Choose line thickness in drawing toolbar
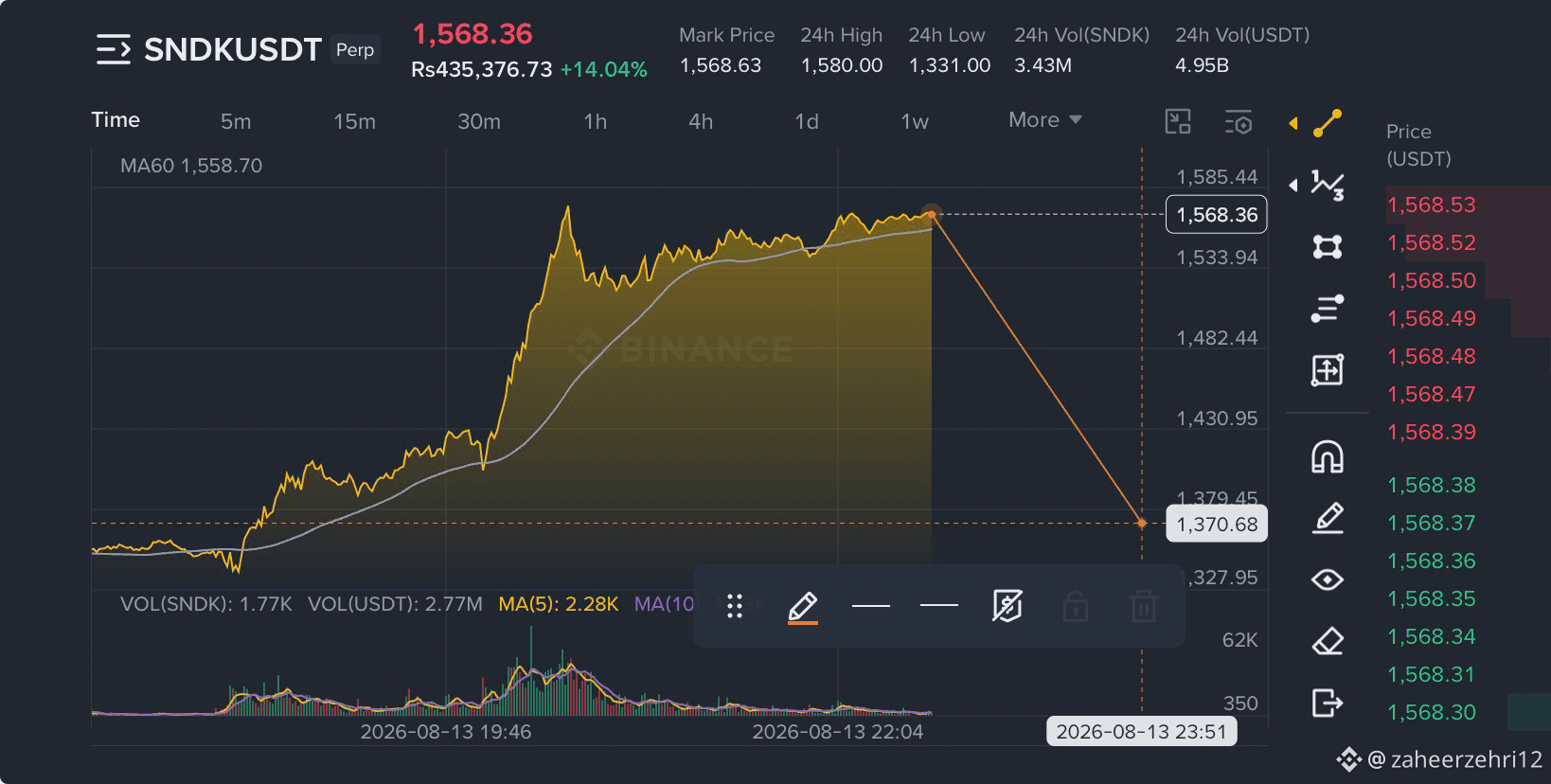 point(871,606)
